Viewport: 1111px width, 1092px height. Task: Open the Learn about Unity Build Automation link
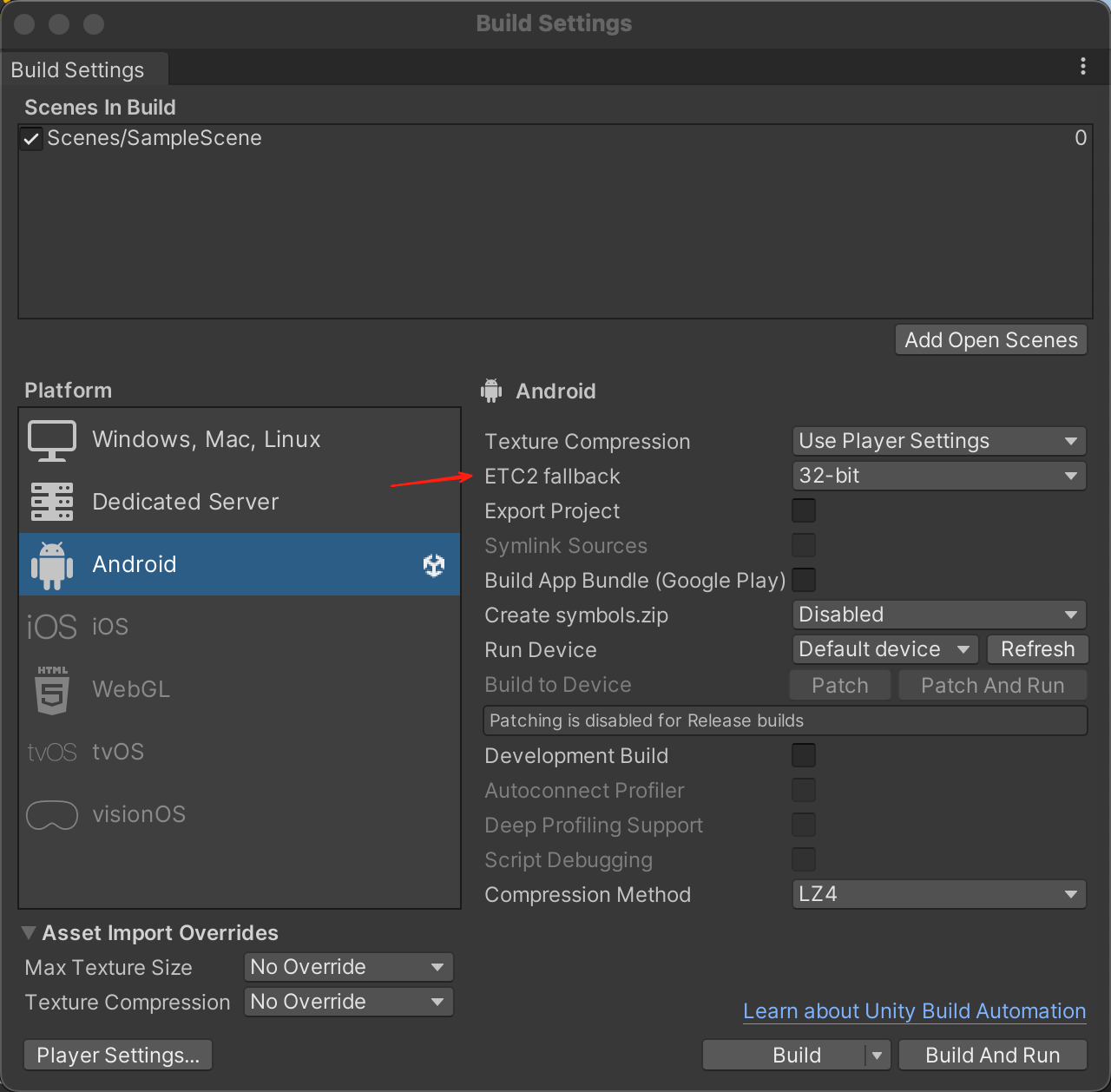pyautogui.click(x=914, y=1011)
